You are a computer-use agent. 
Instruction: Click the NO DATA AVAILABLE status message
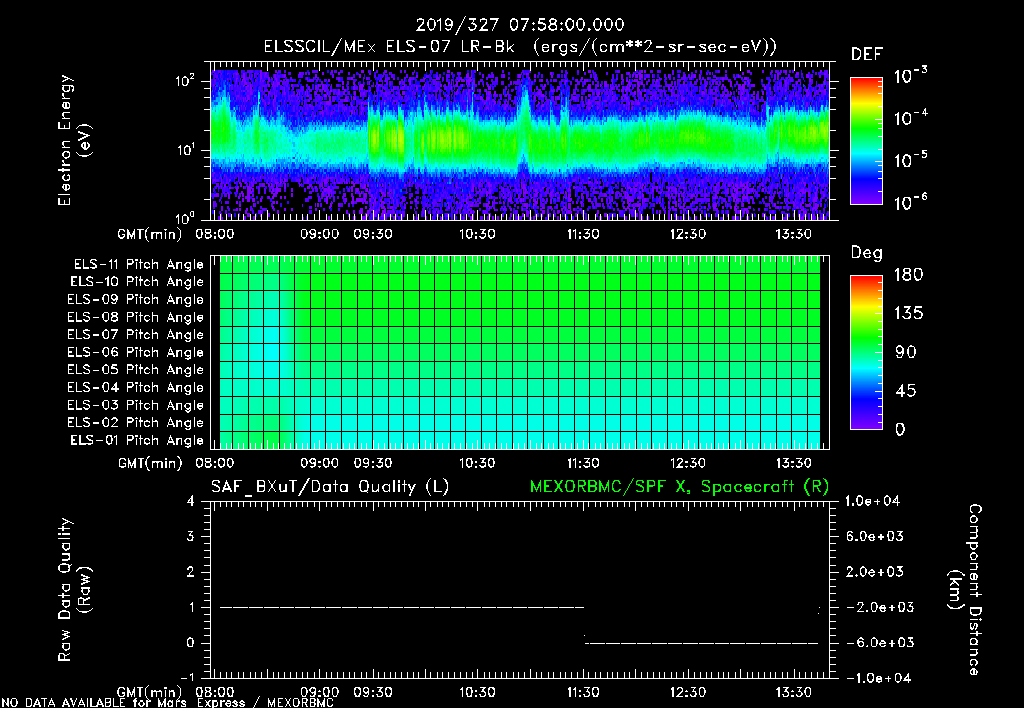point(168,703)
